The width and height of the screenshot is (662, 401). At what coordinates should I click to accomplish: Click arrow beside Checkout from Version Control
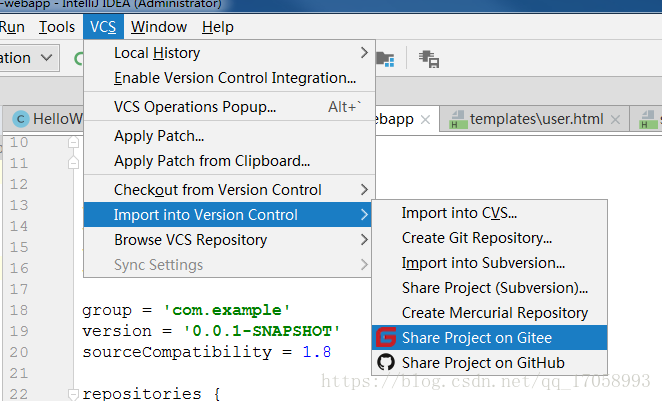coord(364,190)
